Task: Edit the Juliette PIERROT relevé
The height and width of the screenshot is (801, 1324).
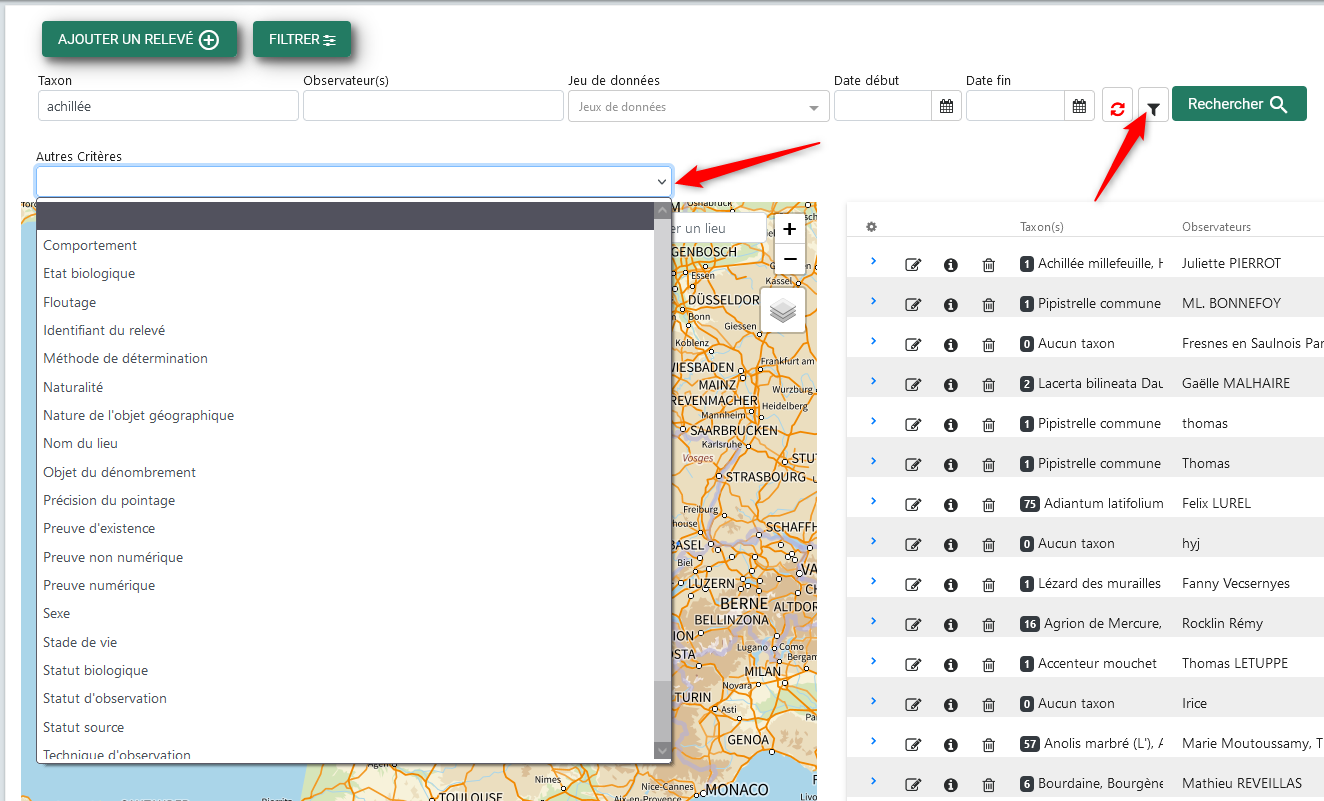Action: point(913,264)
